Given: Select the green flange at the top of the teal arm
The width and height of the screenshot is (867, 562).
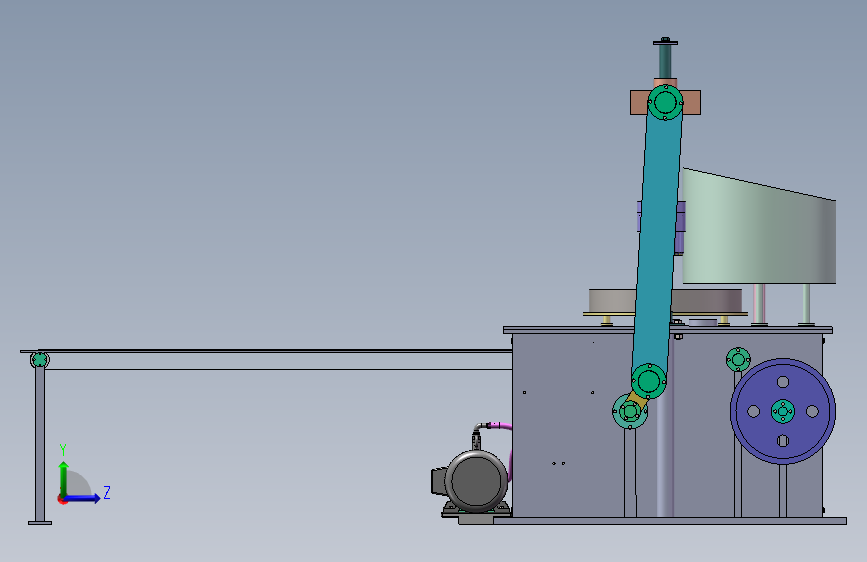Looking at the screenshot, I should tap(665, 102).
